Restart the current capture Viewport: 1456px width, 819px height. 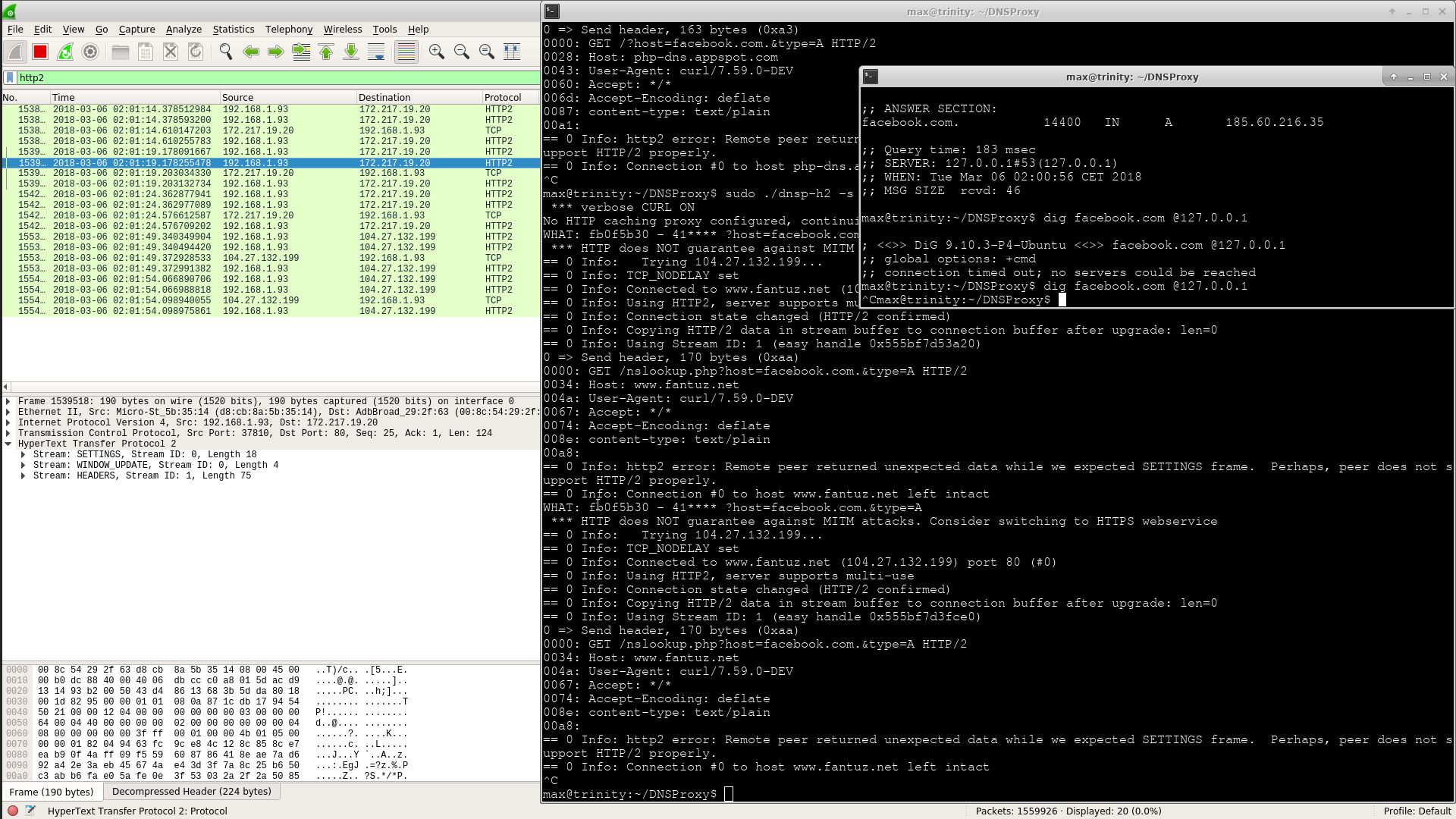[65, 52]
